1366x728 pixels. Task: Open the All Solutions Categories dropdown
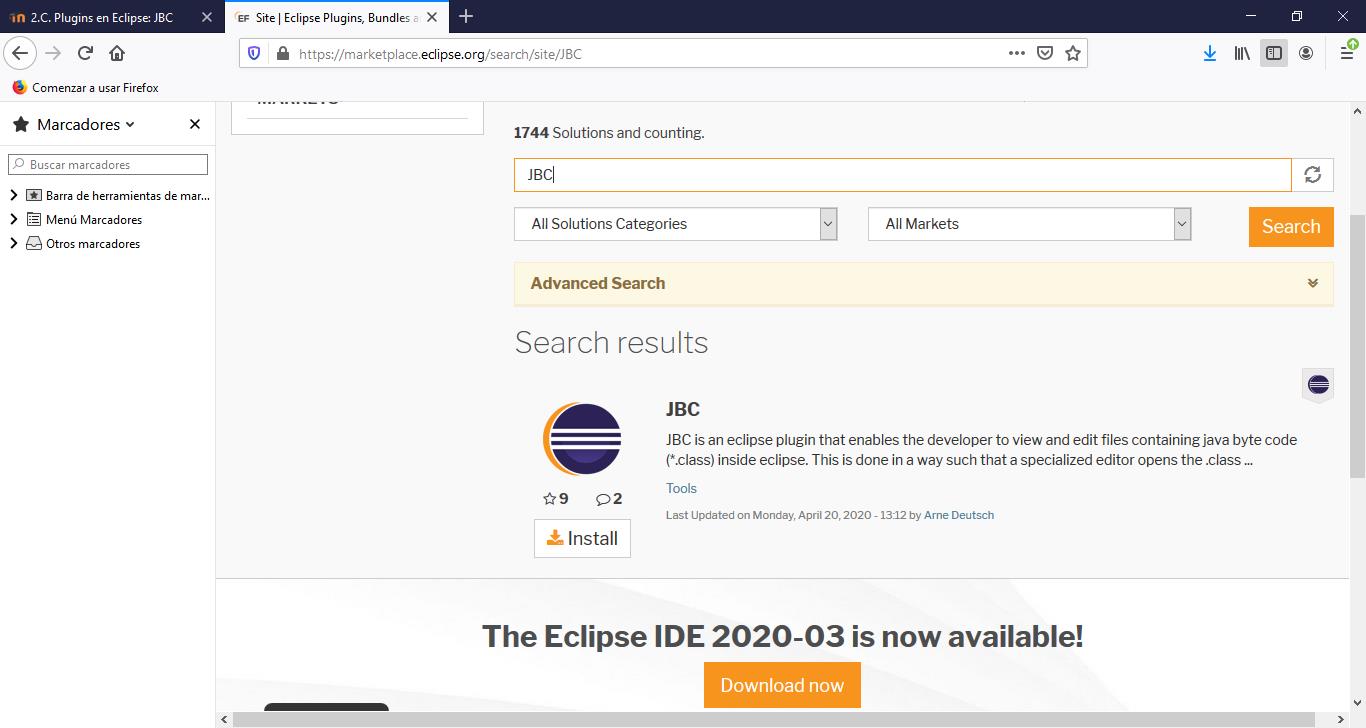(x=675, y=224)
